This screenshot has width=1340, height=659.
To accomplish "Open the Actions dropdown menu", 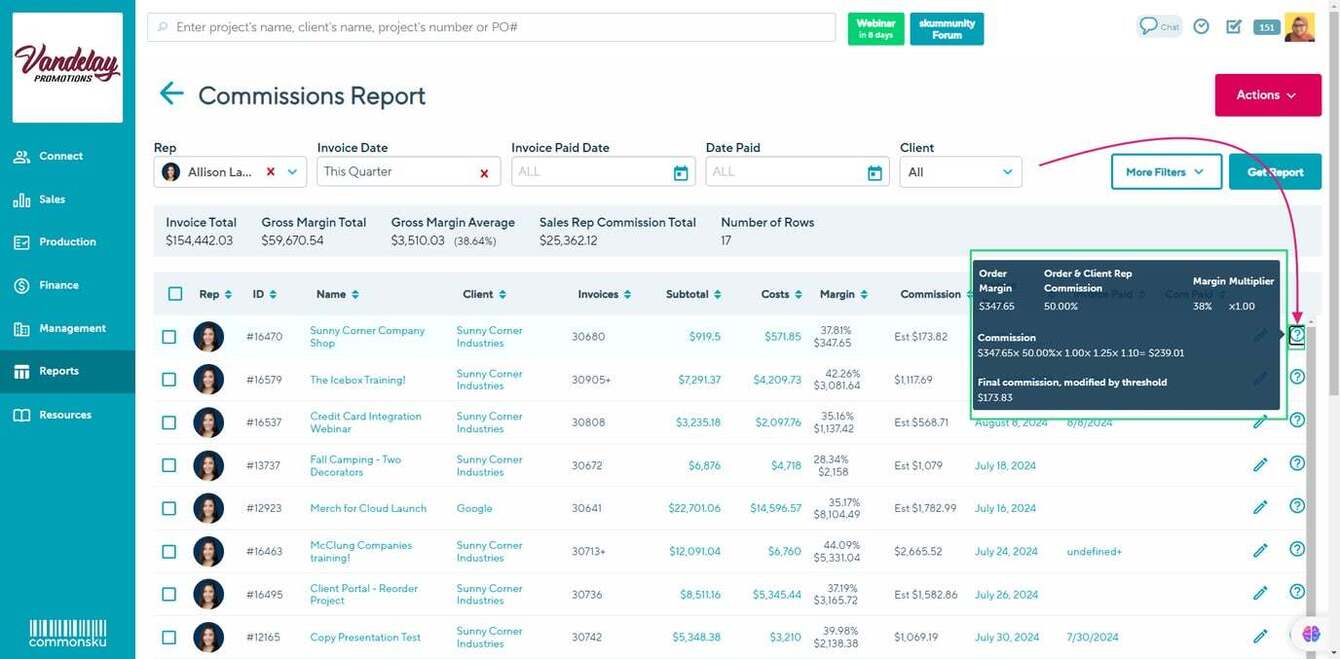I will point(1267,95).
